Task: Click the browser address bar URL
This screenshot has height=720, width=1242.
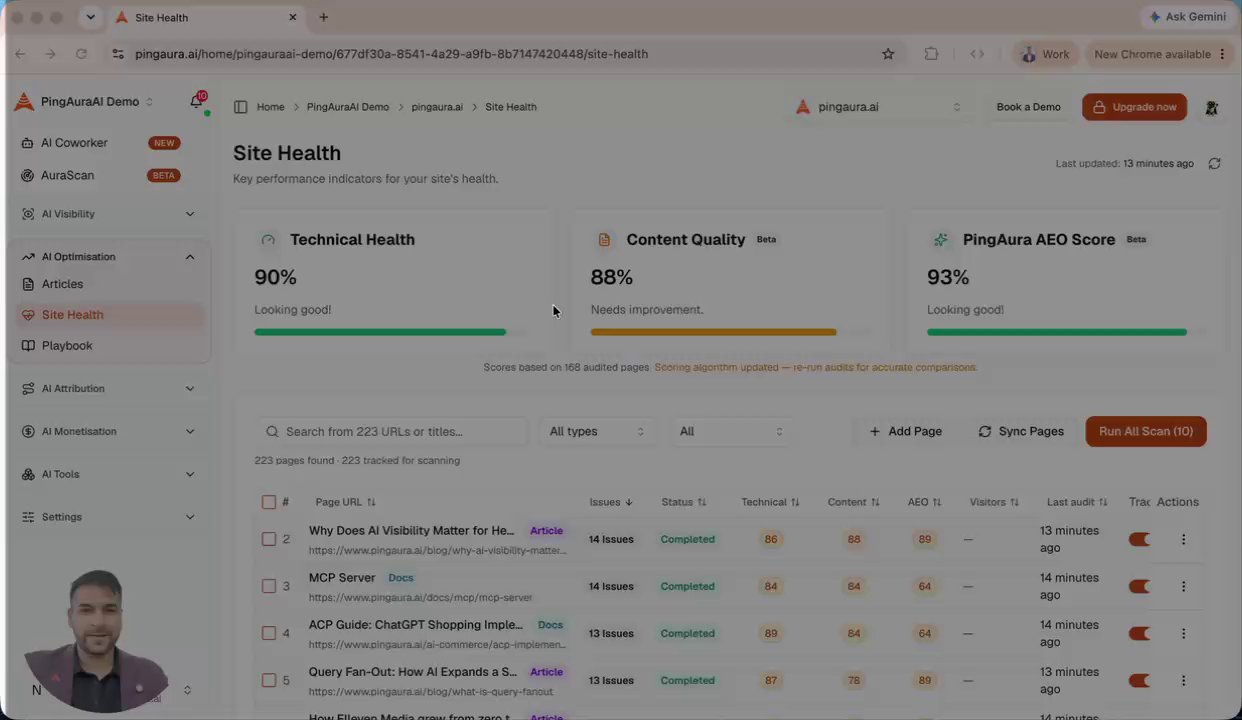Action: (391, 54)
